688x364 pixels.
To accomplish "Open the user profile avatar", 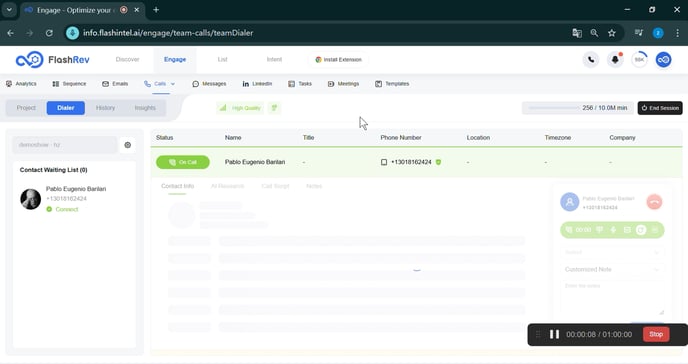I will 663,60.
